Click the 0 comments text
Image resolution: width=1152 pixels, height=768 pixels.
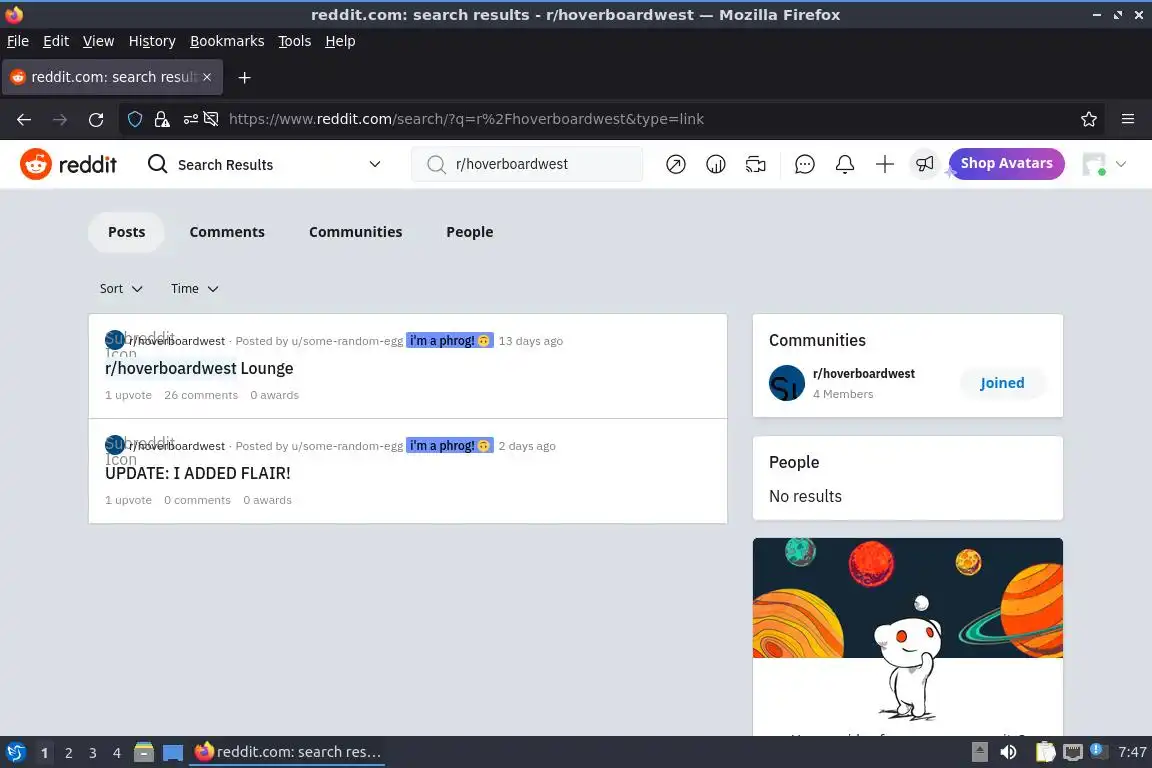point(197,500)
